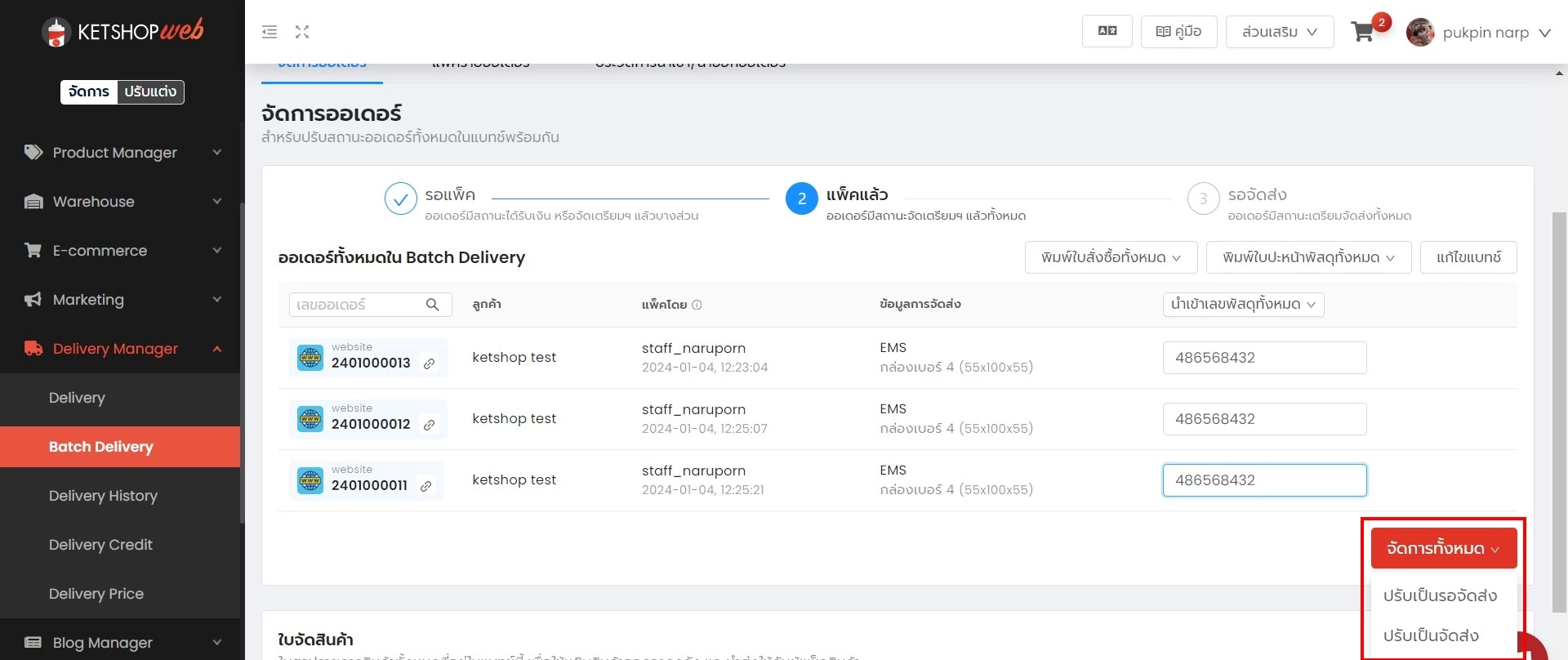Switch to จัดการ mode tab
The width and height of the screenshot is (1568, 660).
pos(89,91)
